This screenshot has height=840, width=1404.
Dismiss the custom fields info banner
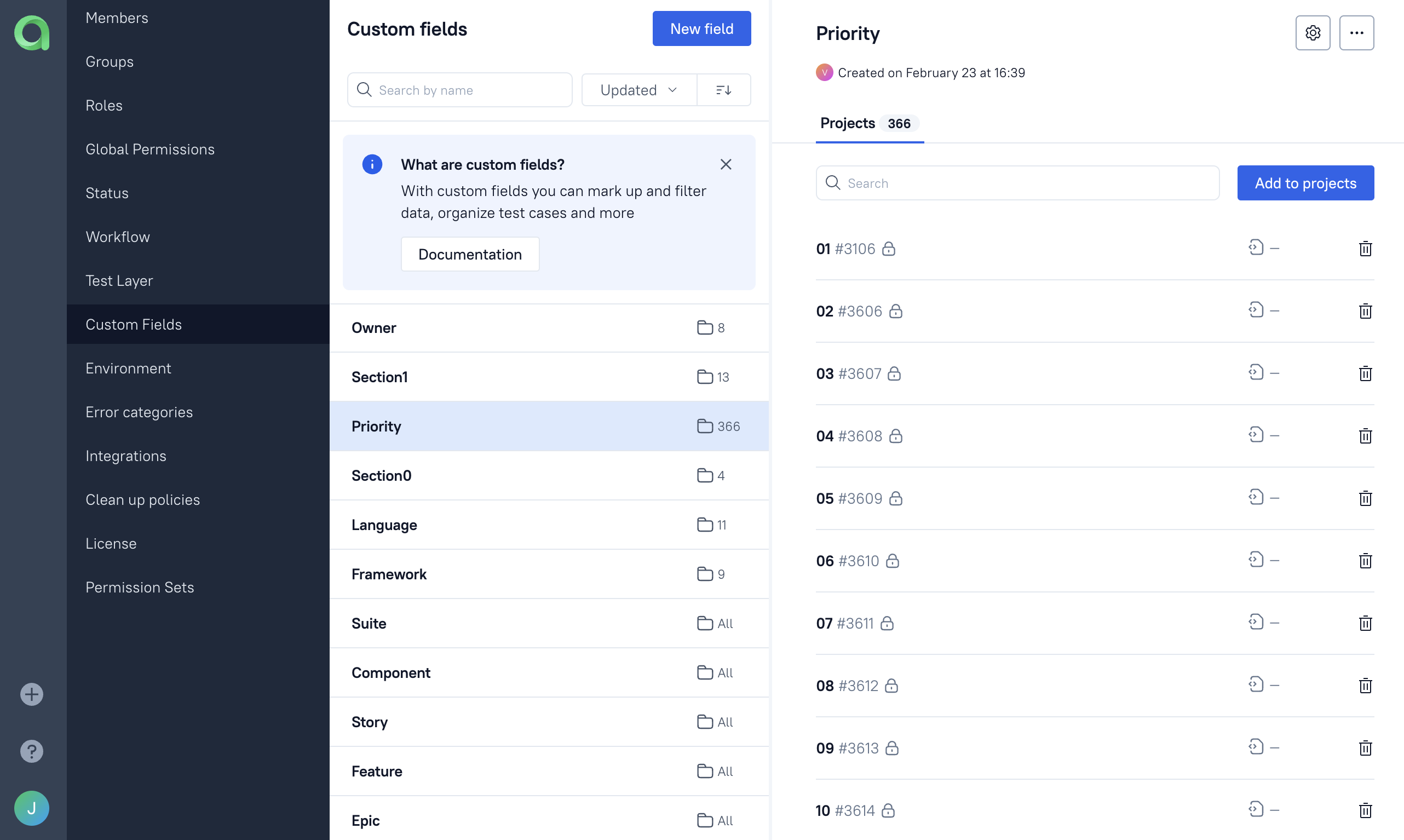click(726, 164)
